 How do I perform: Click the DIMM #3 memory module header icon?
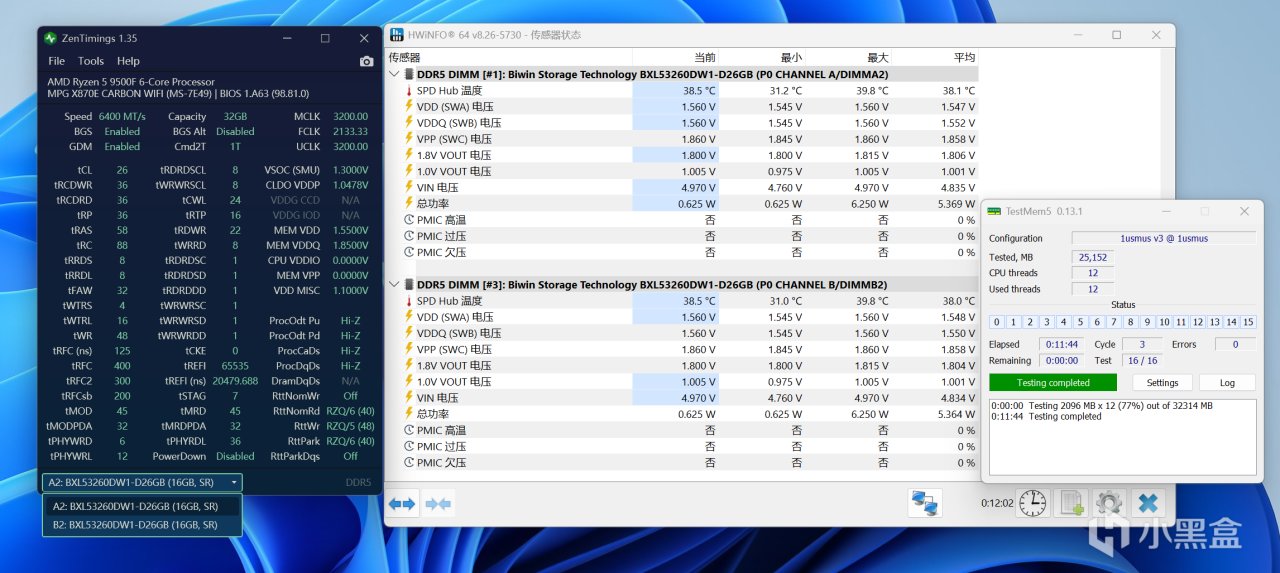tap(408, 285)
